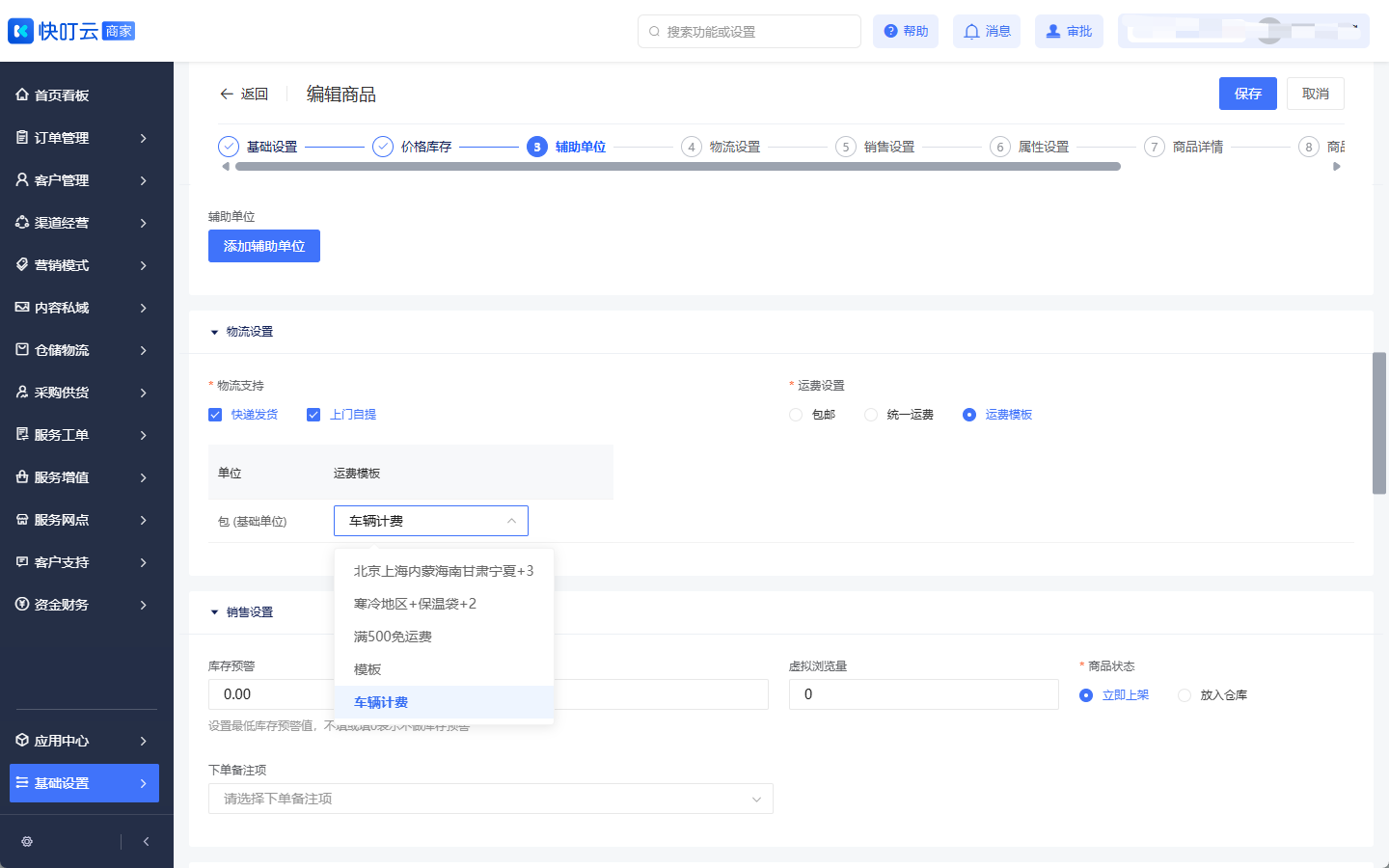The image size is (1389, 868).
Task: Choose 满500免运费 template option
Action: 444,637
